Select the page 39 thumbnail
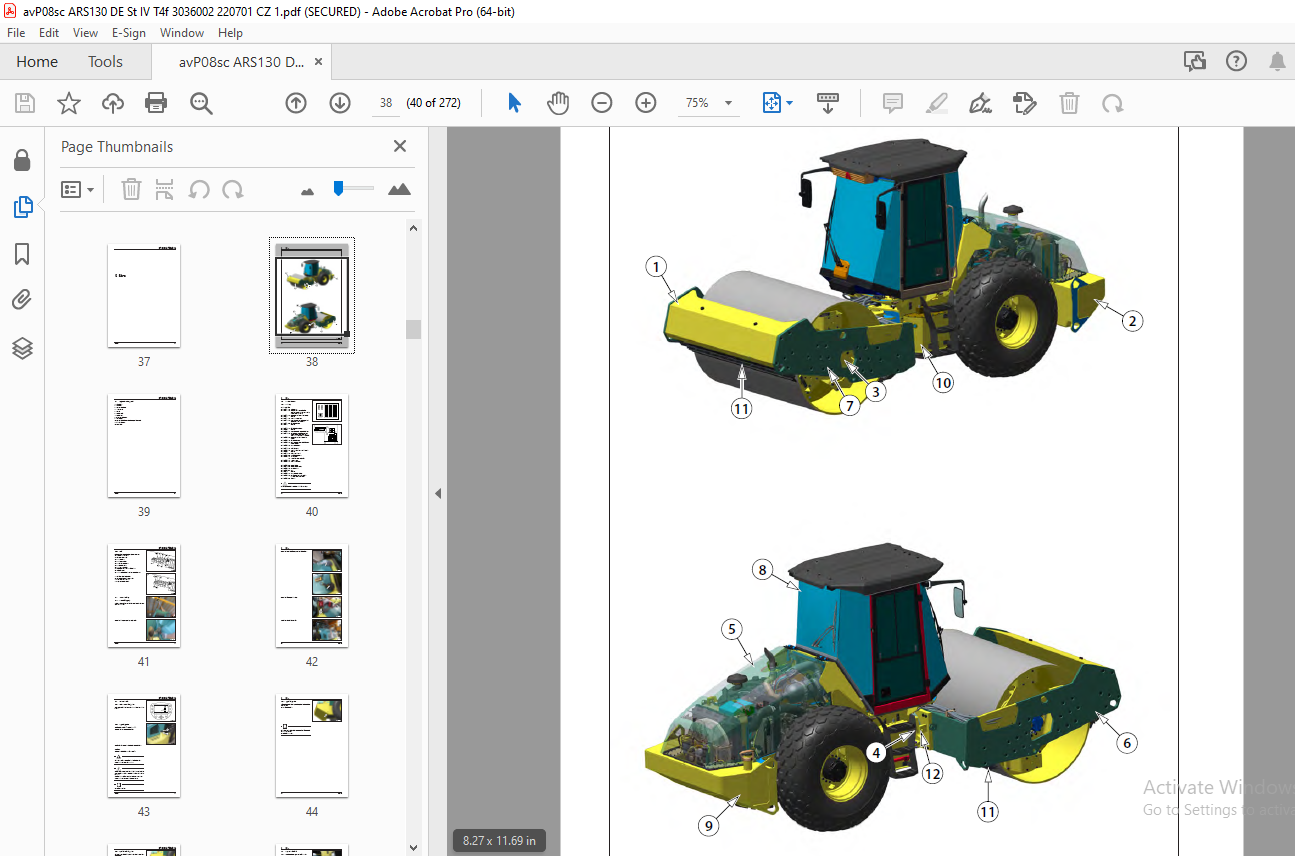 [x=144, y=446]
